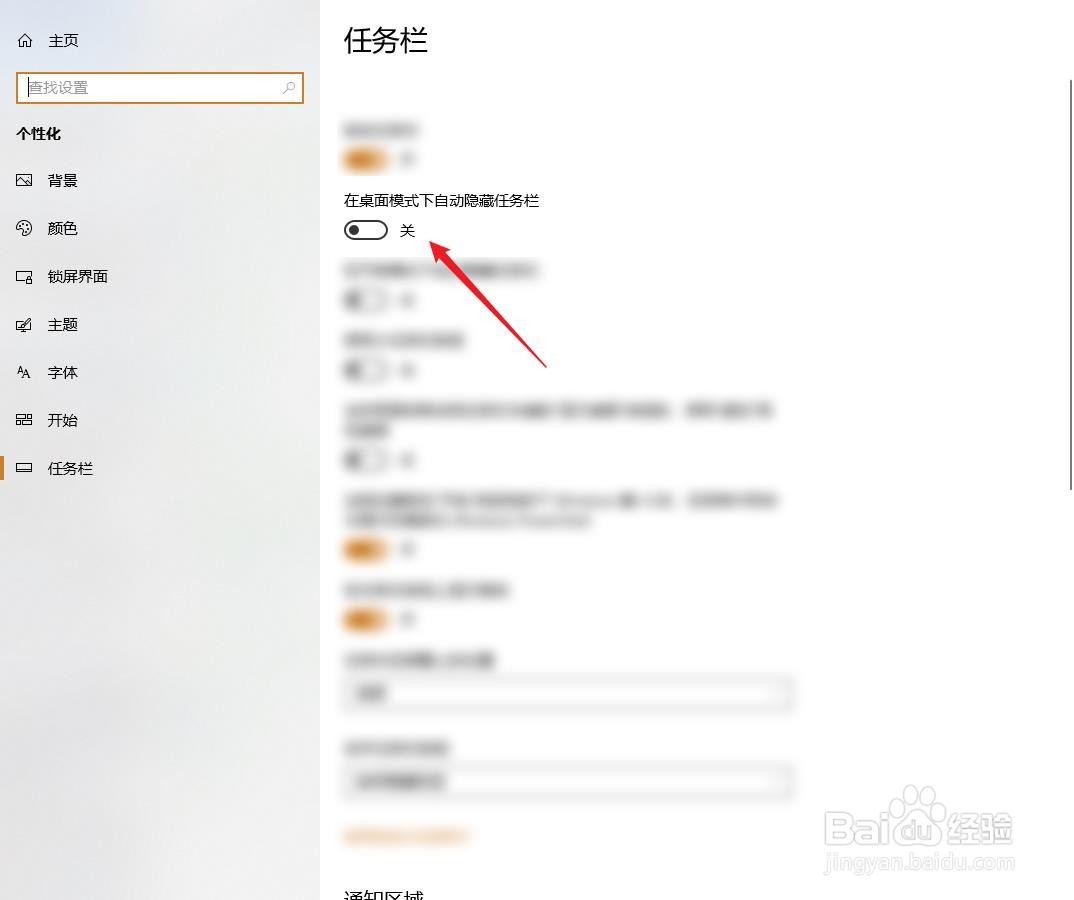Click the 开始 tiles icon
This screenshot has width=1074, height=900.
click(24, 420)
